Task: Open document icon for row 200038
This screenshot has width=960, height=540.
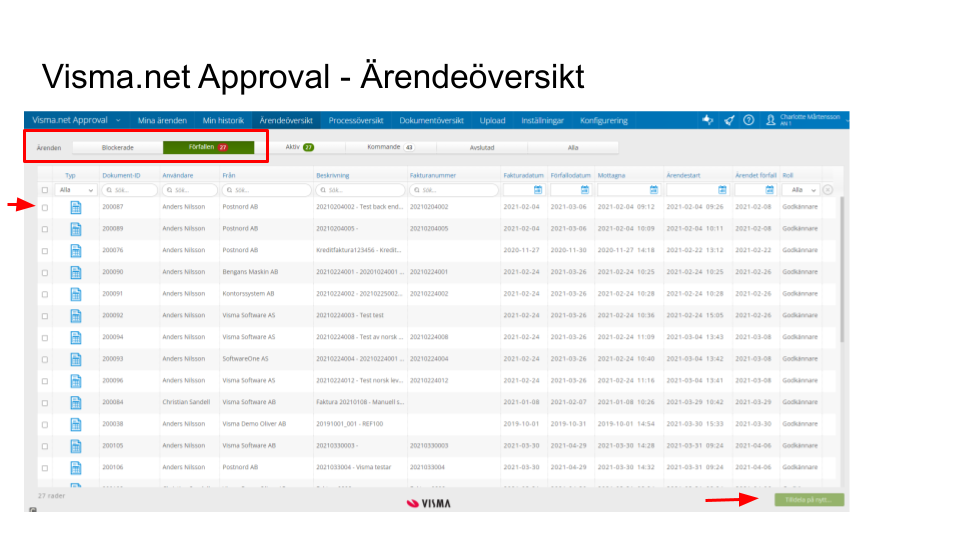Action: (75, 425)
